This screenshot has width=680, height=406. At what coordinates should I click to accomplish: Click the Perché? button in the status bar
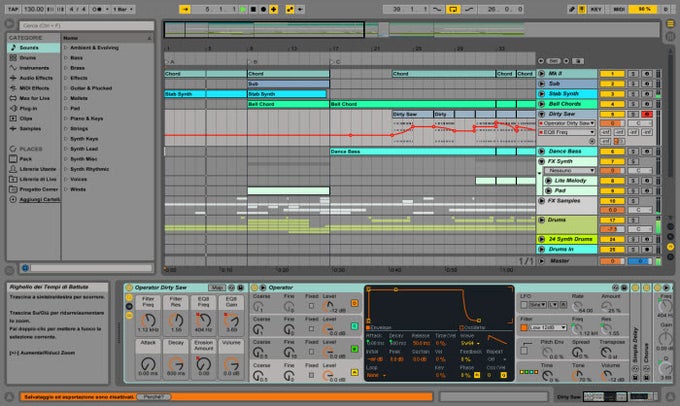[154, 396]
